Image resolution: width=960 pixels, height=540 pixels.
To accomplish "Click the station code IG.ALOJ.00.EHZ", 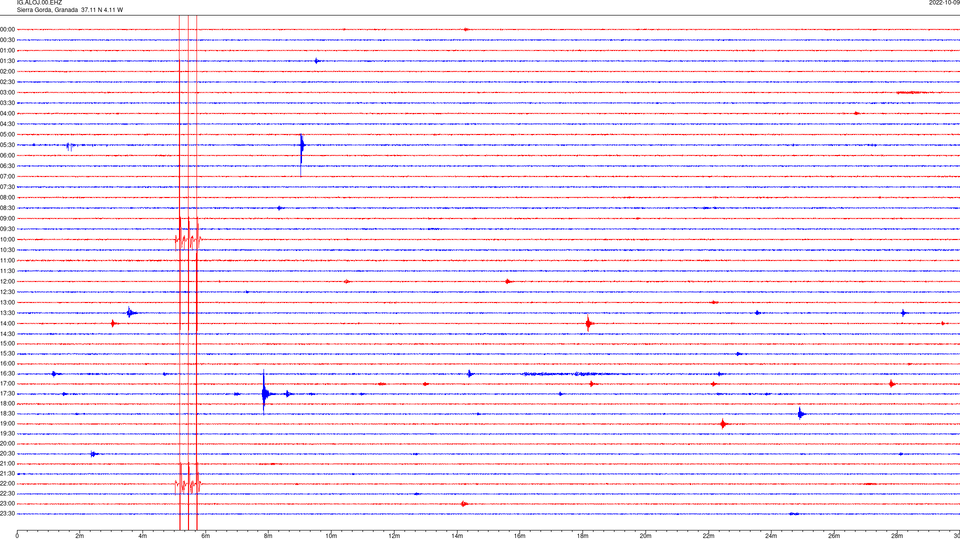I will click(39, 3).
